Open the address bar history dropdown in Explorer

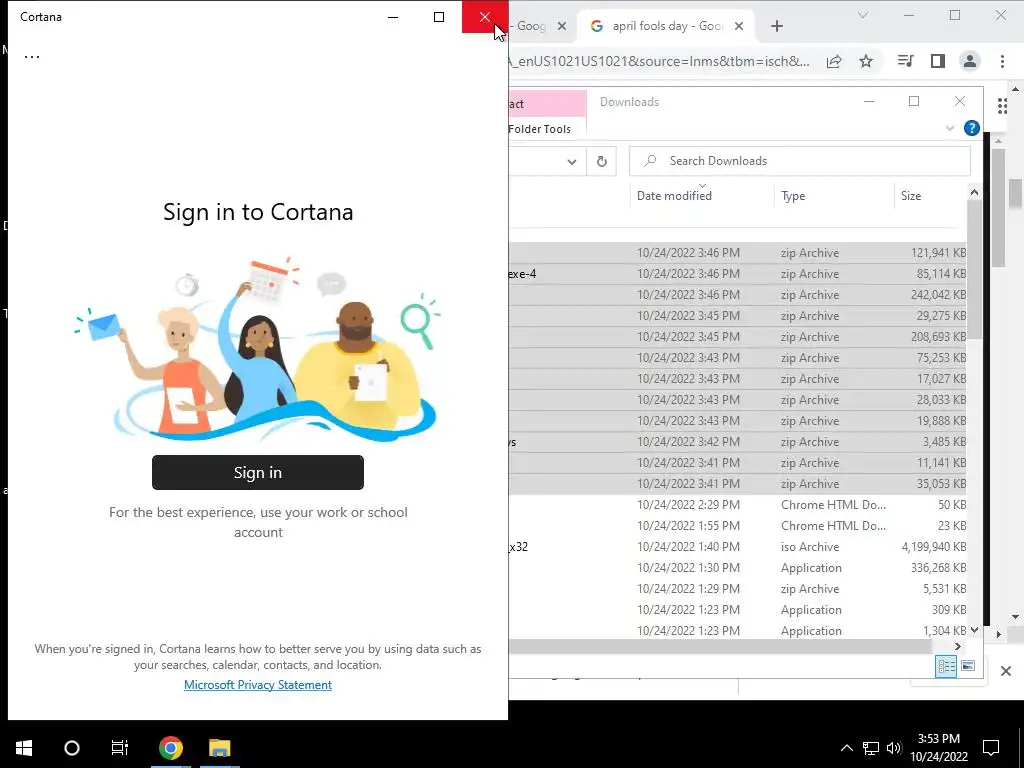pyautogui.click(x=572, y=161)
